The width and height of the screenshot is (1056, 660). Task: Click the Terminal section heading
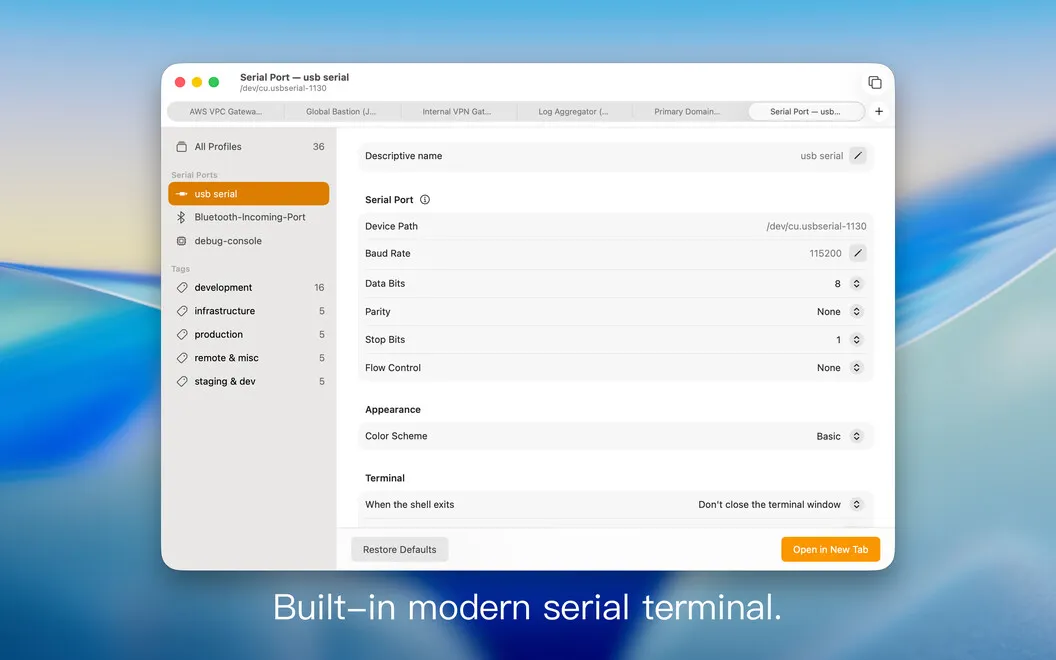(x=385, y=478)
